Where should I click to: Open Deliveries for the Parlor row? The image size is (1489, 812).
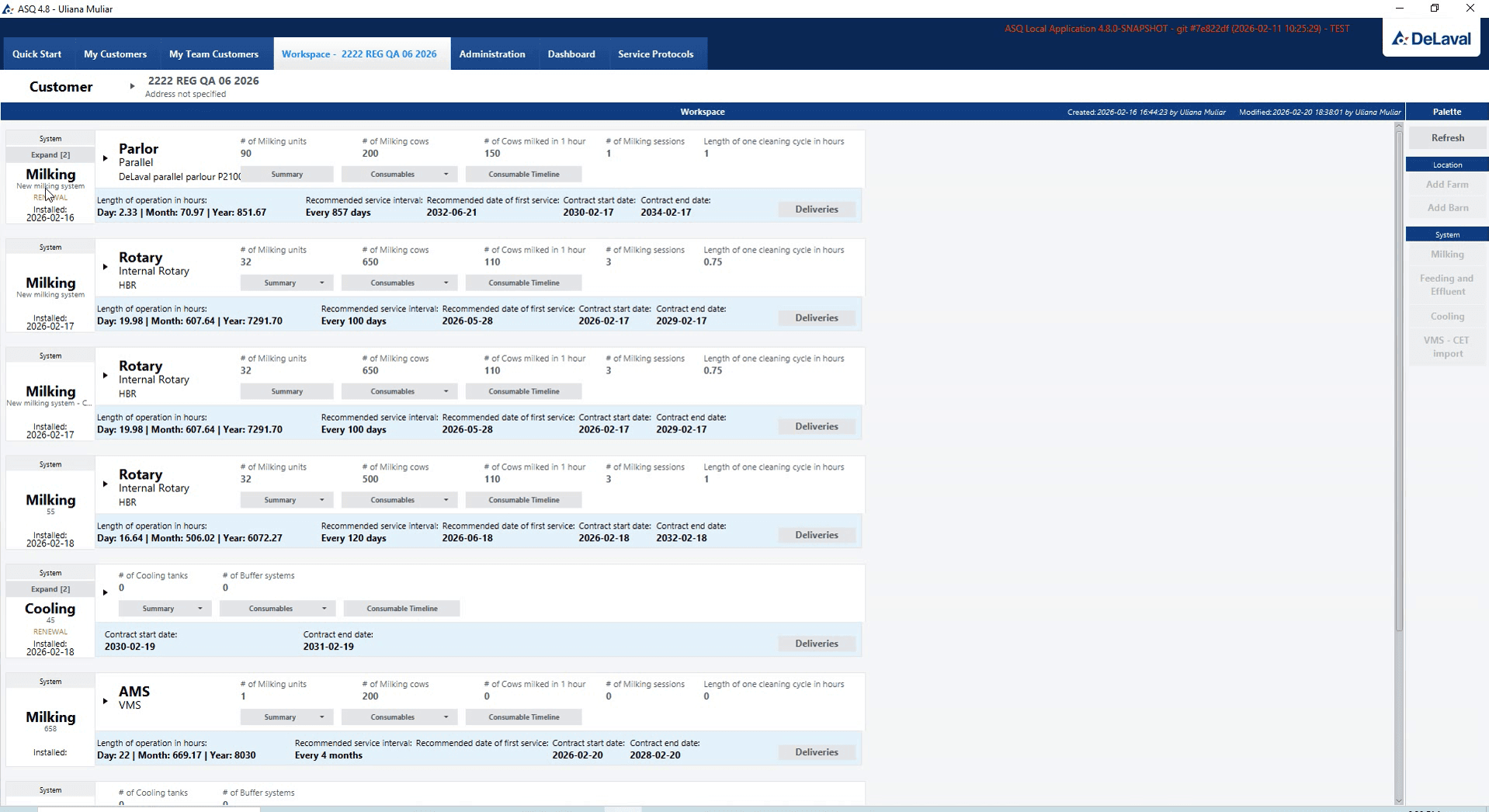[x=817, y=210]
